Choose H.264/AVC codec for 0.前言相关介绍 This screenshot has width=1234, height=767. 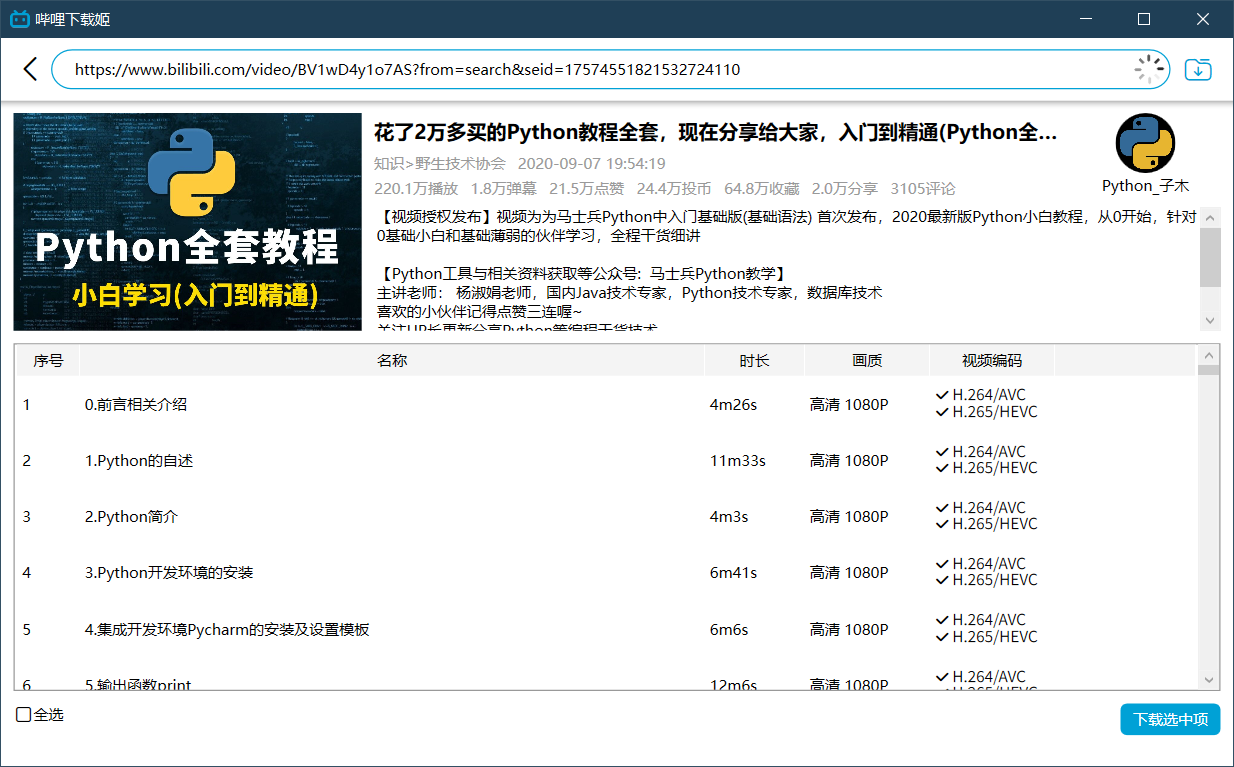981,395
